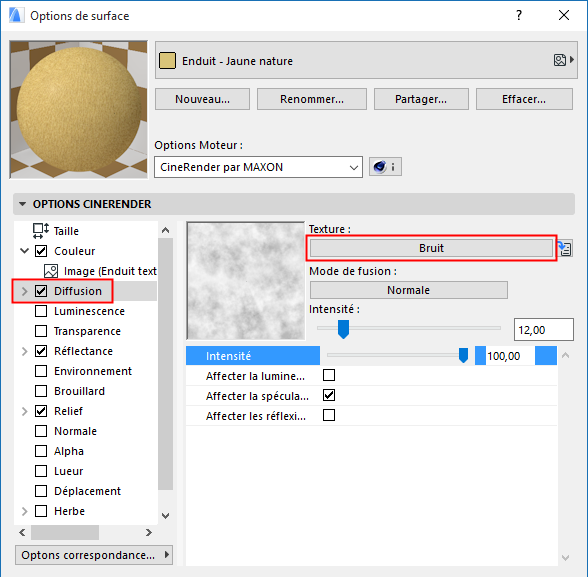Expand the Herbe tree node
The image size is (588, 577).
(x=25, y=511)
